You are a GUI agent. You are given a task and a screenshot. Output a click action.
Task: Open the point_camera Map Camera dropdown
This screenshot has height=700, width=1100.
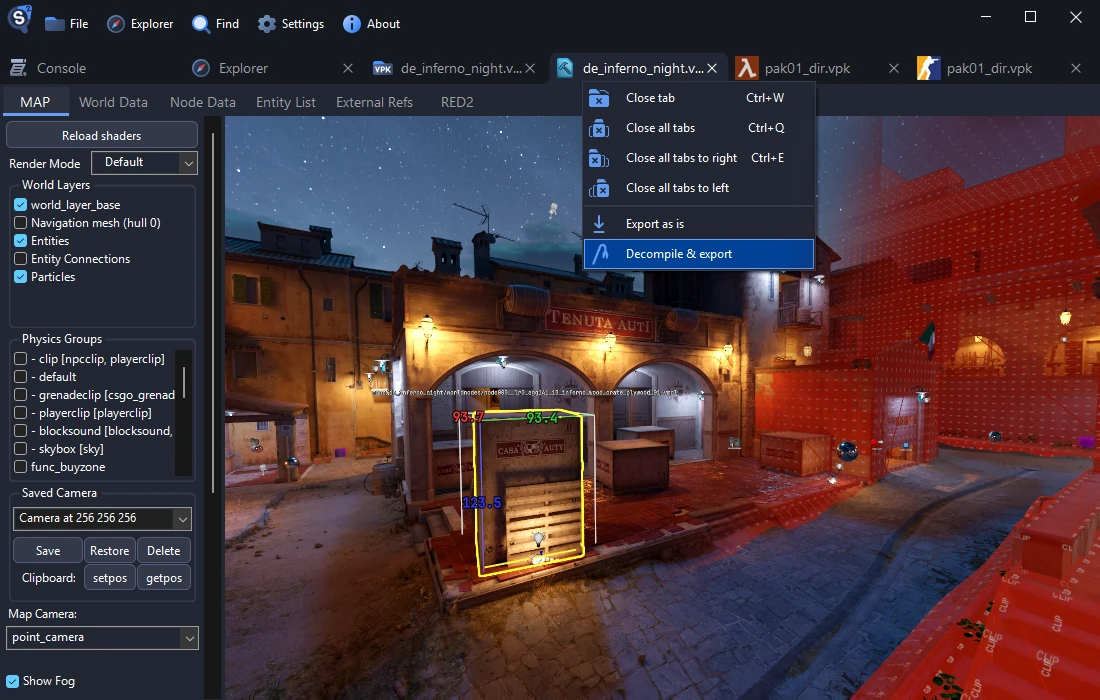[x=101, y=637]
